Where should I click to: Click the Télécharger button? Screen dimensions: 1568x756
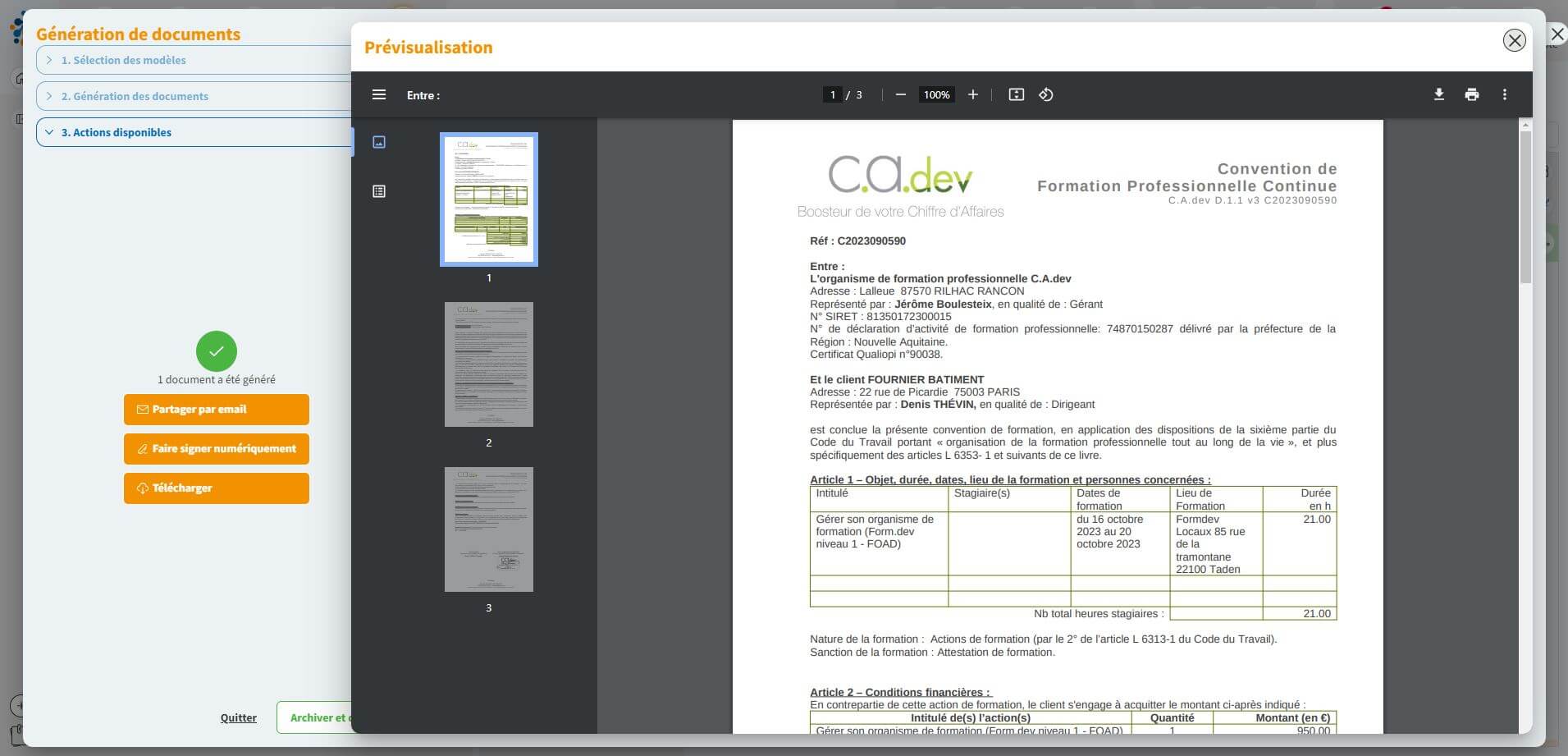pyautogui.click(x=217, y=488)
